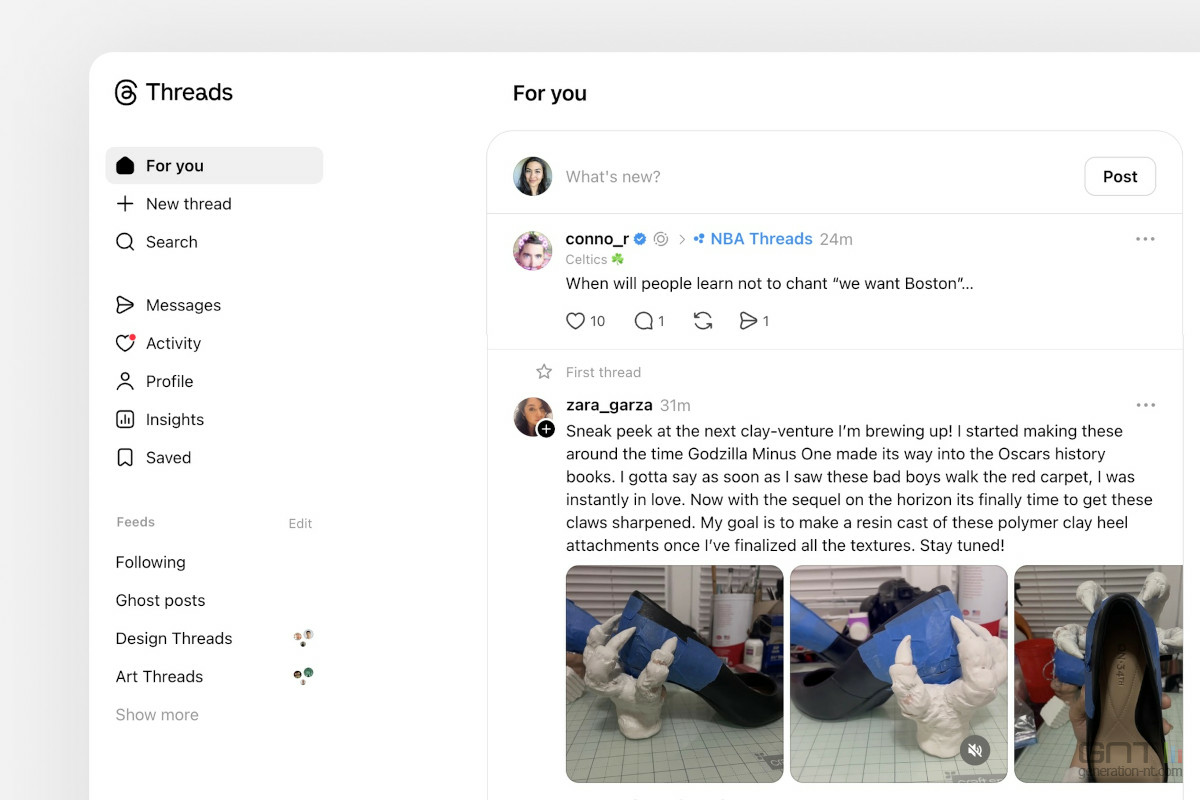Click the Post button

click(x=1119, y=177)
